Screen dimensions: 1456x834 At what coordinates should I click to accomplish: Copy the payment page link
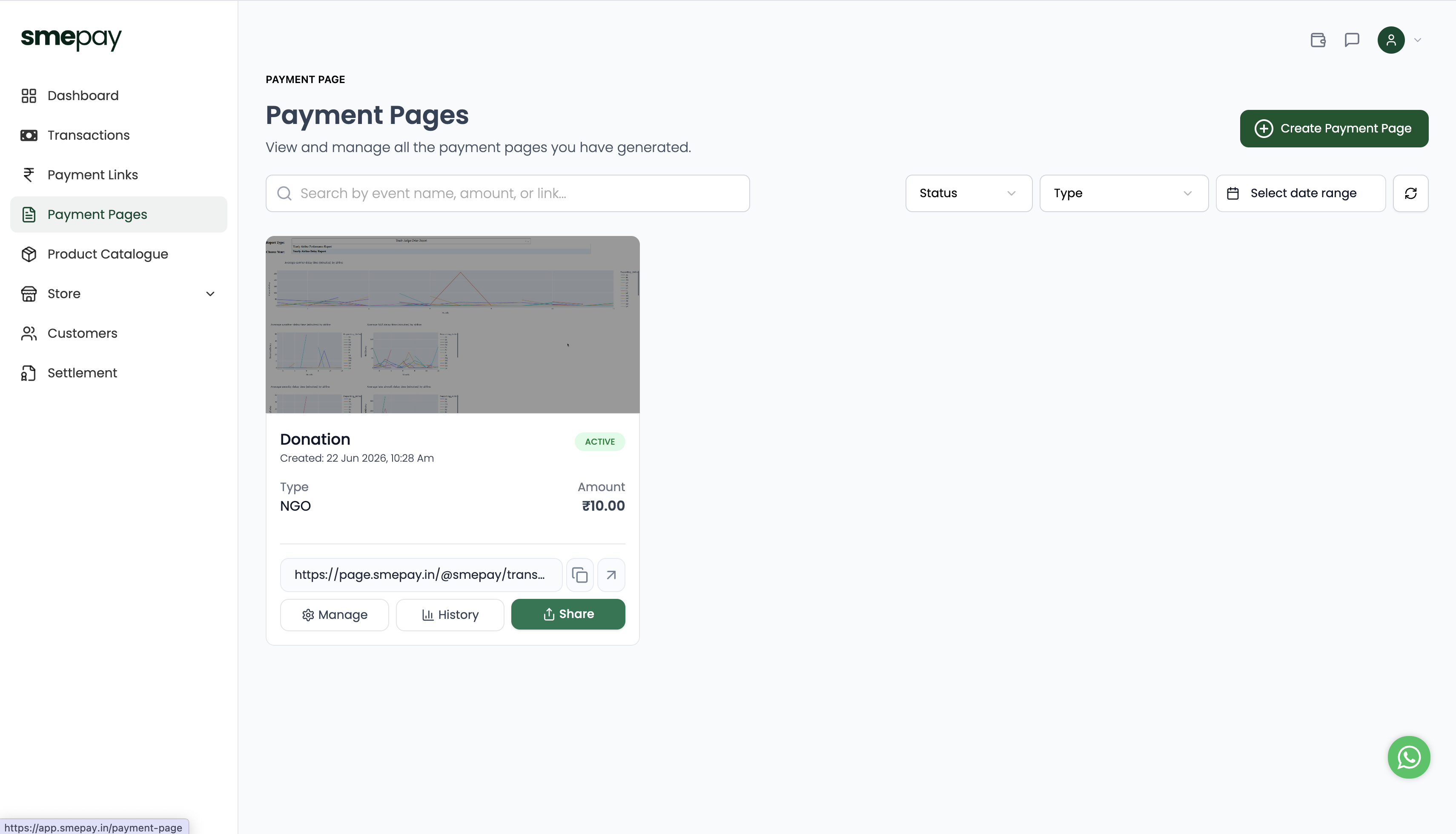(580, 575)
